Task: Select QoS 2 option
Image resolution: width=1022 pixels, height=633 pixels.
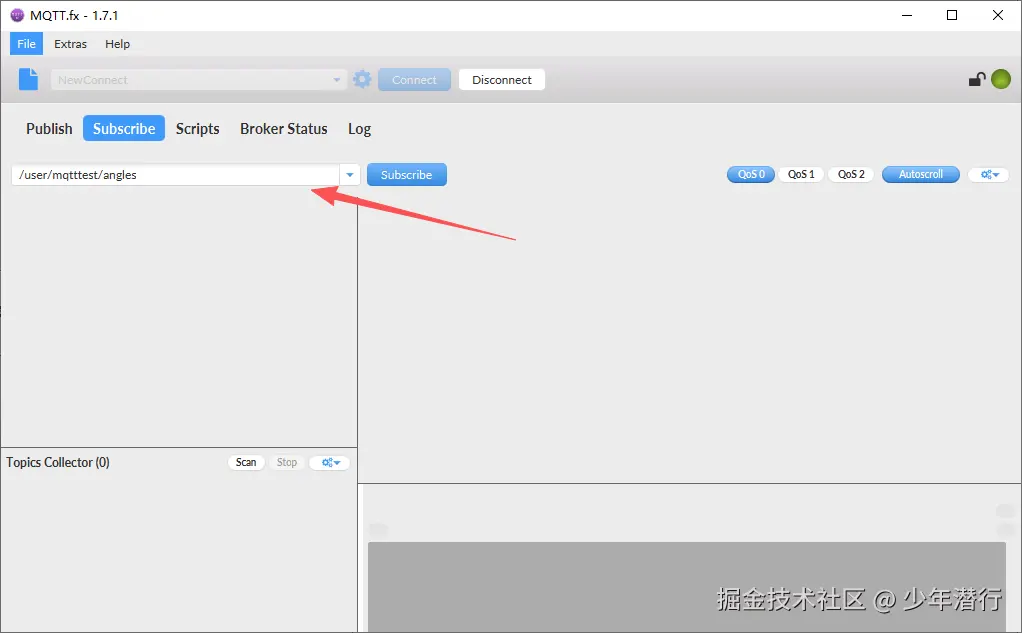Action: tap(851, 175)
